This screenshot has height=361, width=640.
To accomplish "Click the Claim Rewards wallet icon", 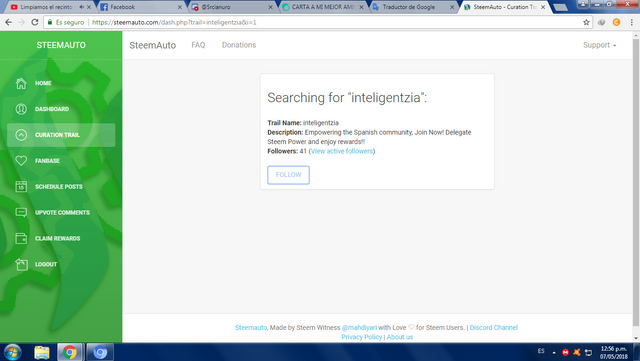I will (x=21, y=238).
